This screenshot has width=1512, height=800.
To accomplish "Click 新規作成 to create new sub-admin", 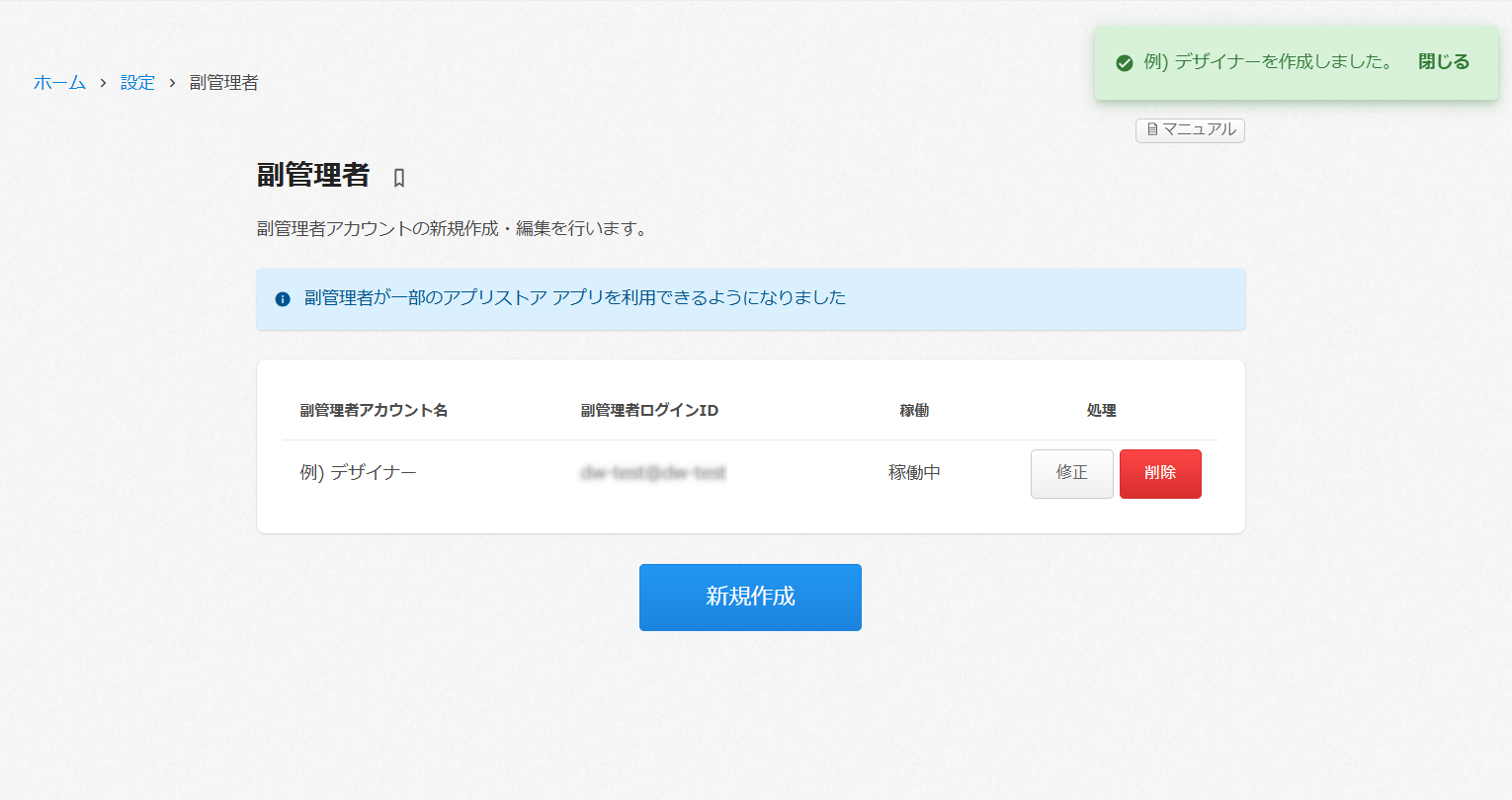I will coord(750,597).
